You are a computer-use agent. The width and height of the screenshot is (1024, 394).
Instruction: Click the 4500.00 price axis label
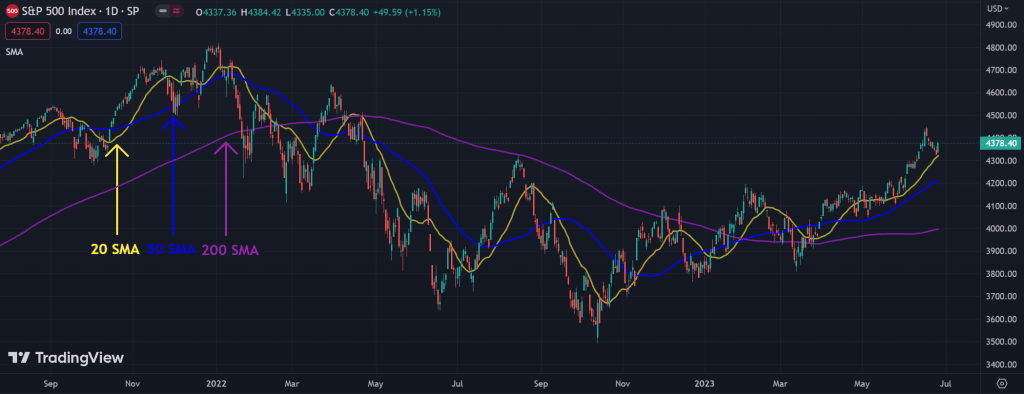(x=1000, y=116)
